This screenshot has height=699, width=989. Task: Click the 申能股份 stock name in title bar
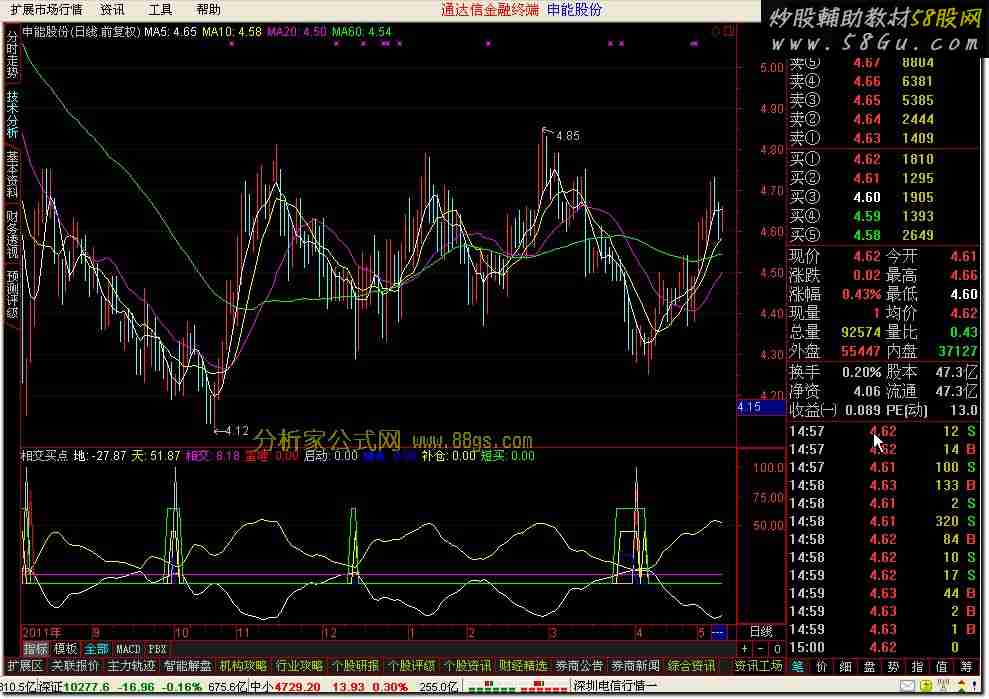[574, 9]
